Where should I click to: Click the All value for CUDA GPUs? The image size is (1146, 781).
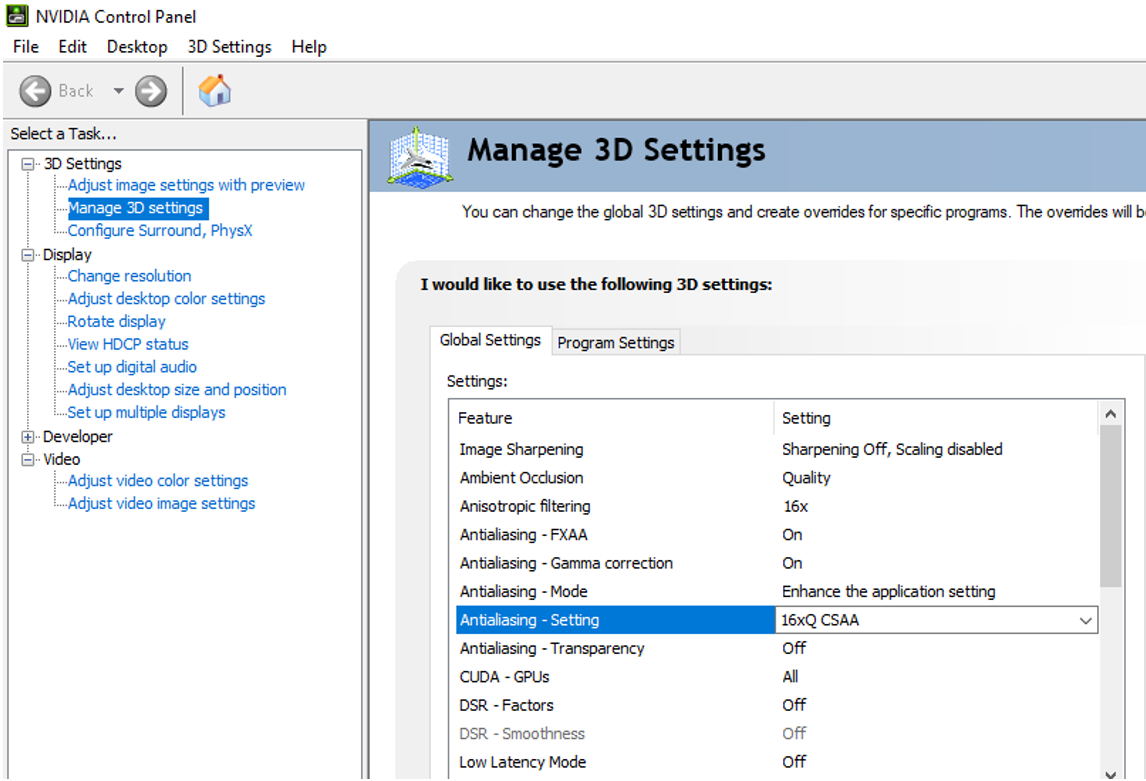click(790, 677)
